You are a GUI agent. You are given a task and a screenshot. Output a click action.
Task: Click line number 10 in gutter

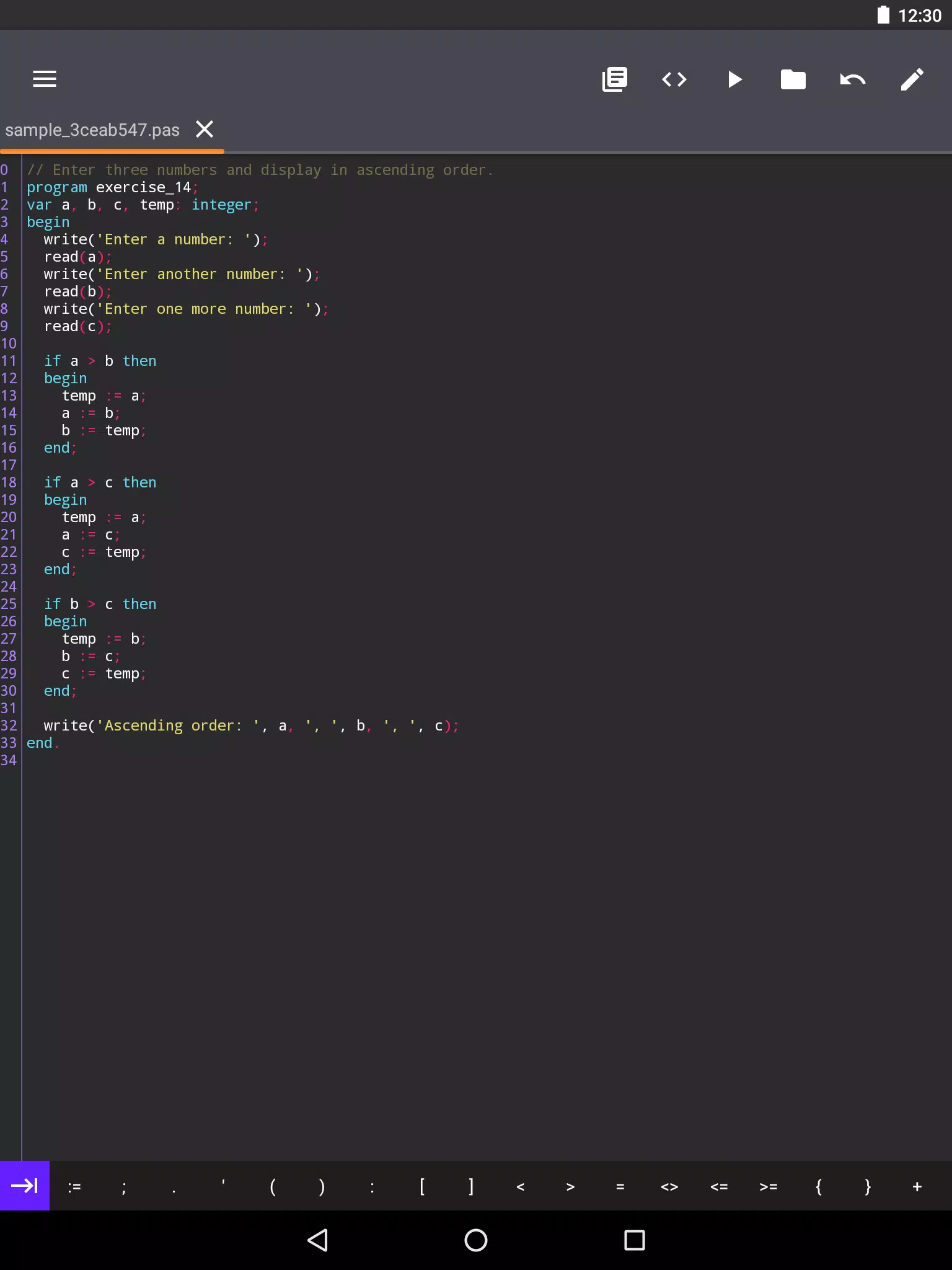coord(9,344)
